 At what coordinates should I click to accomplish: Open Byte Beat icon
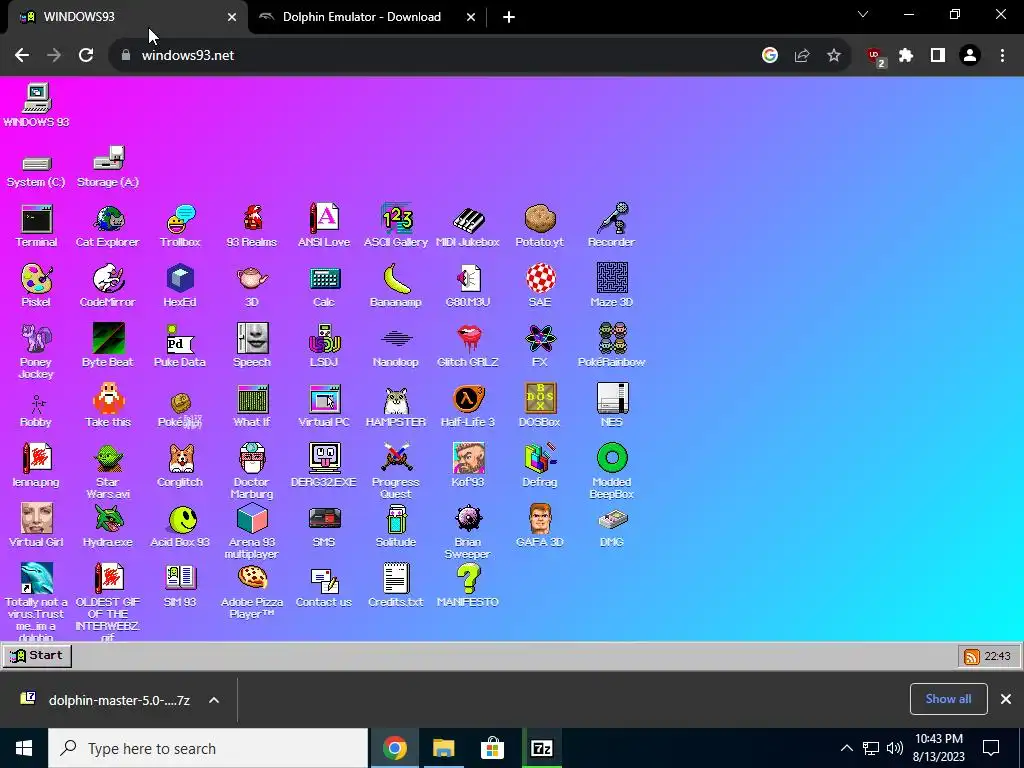(108, 346)
